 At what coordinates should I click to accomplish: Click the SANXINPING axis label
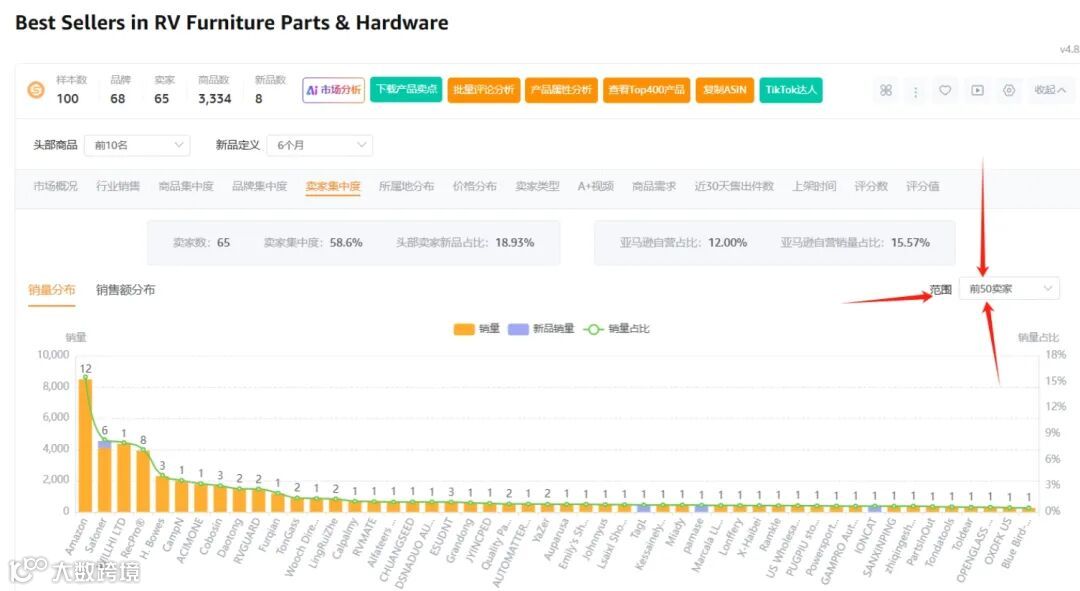tap(881, 547)
